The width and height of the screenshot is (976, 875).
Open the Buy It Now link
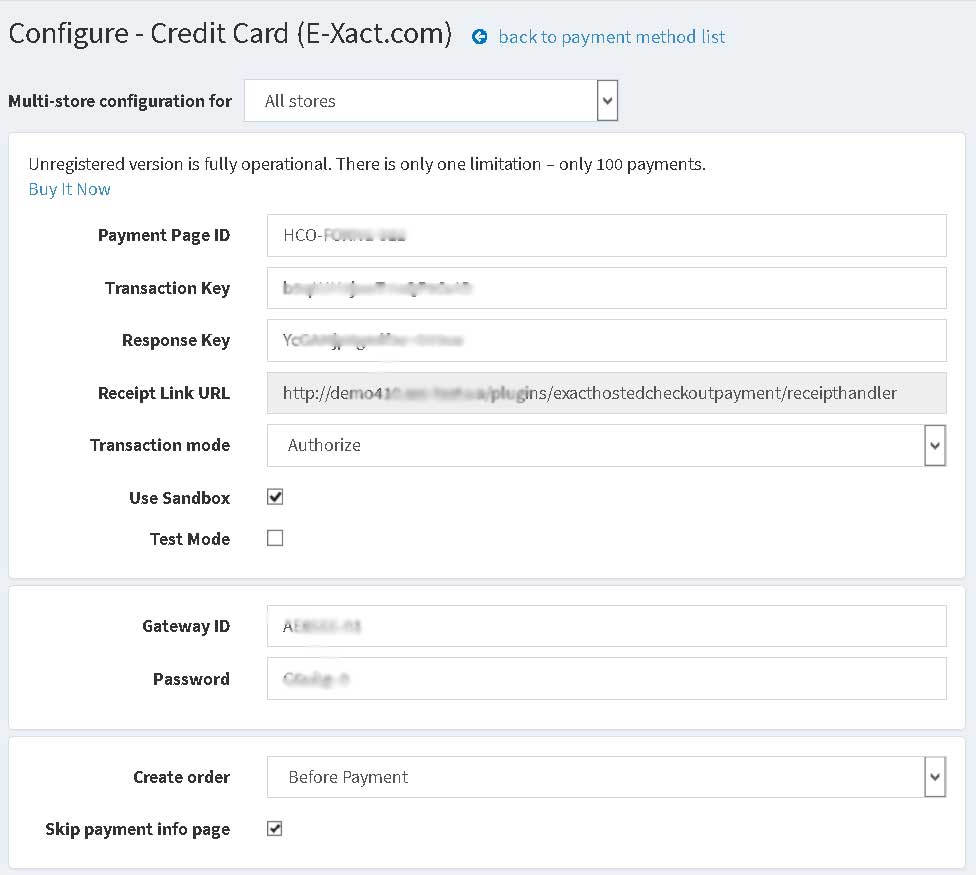[70, 189]
